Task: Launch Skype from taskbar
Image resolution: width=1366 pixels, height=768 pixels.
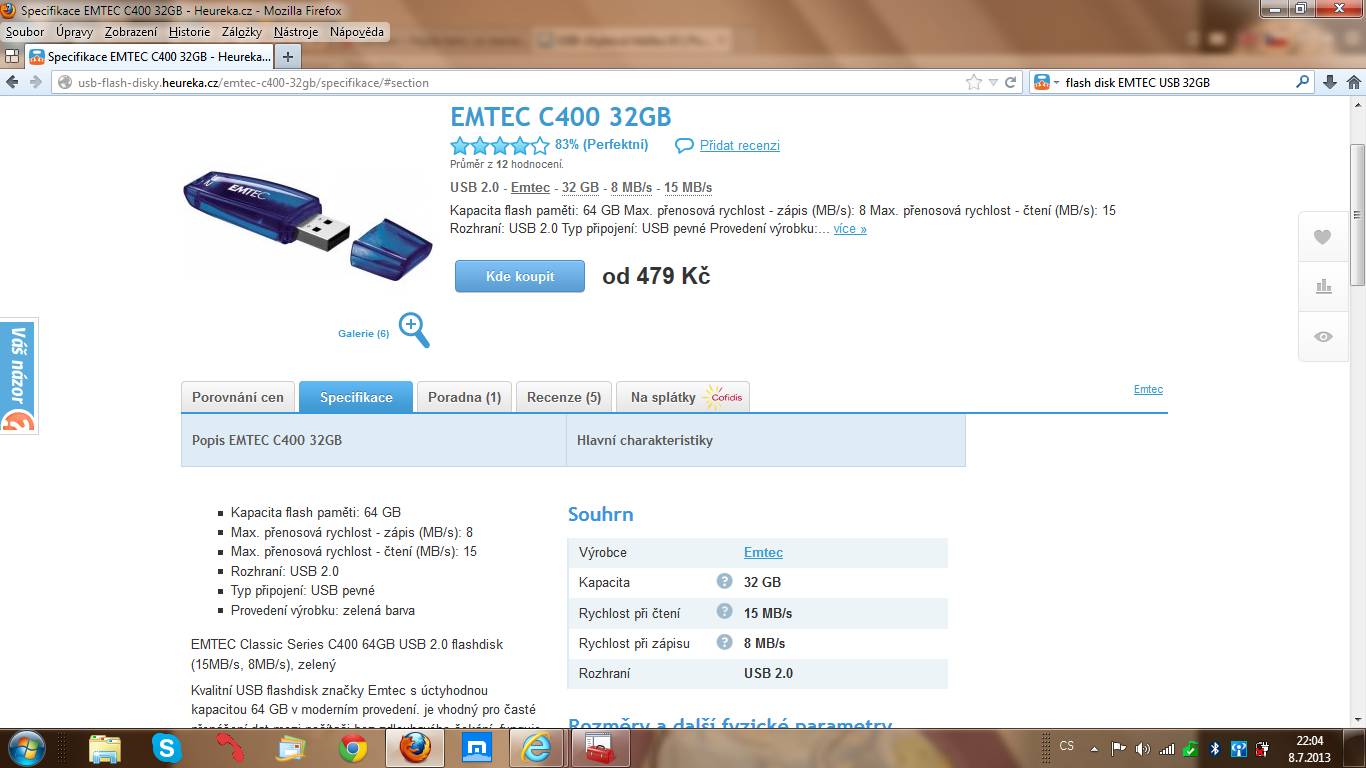Action: click(x=167, y=748)
